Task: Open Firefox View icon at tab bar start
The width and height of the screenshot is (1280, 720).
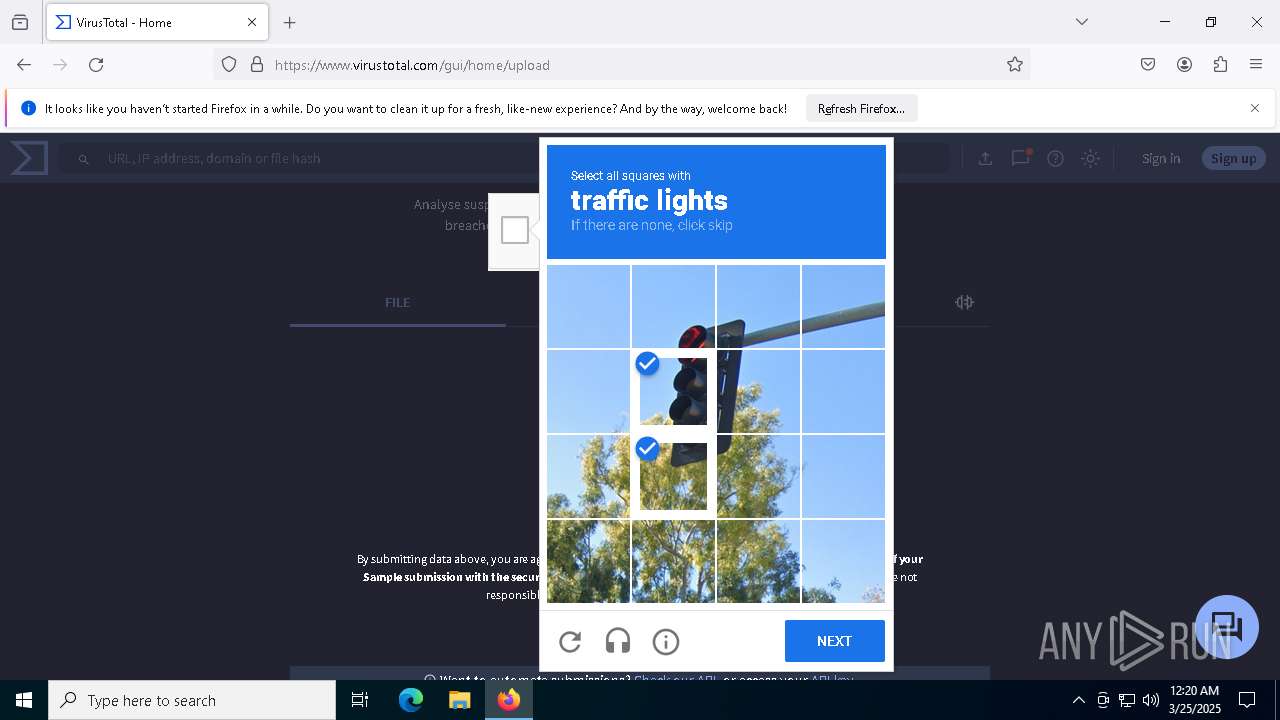Action: click(20, 22)
